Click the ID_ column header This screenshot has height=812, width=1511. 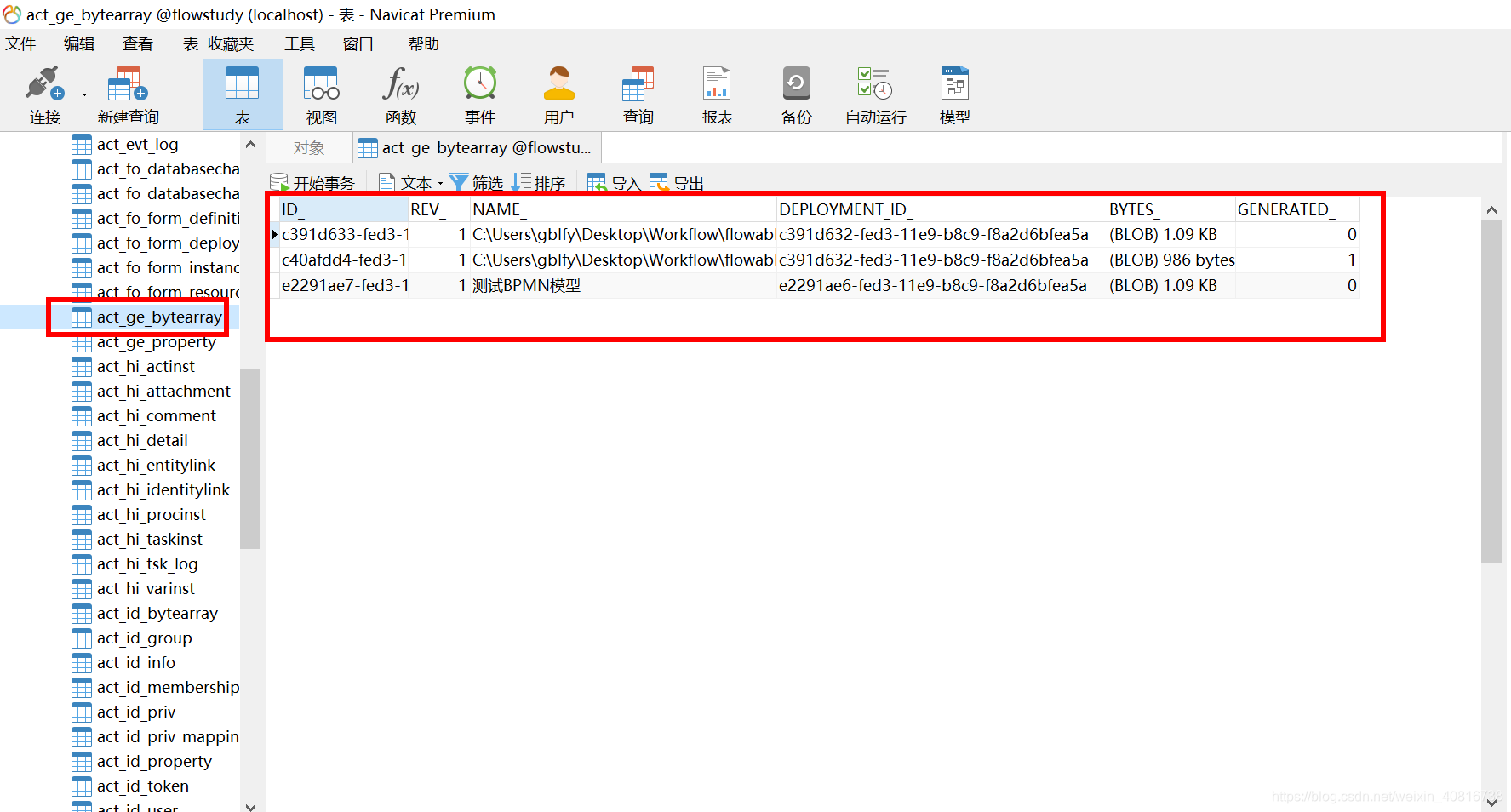tap(344, 209)
